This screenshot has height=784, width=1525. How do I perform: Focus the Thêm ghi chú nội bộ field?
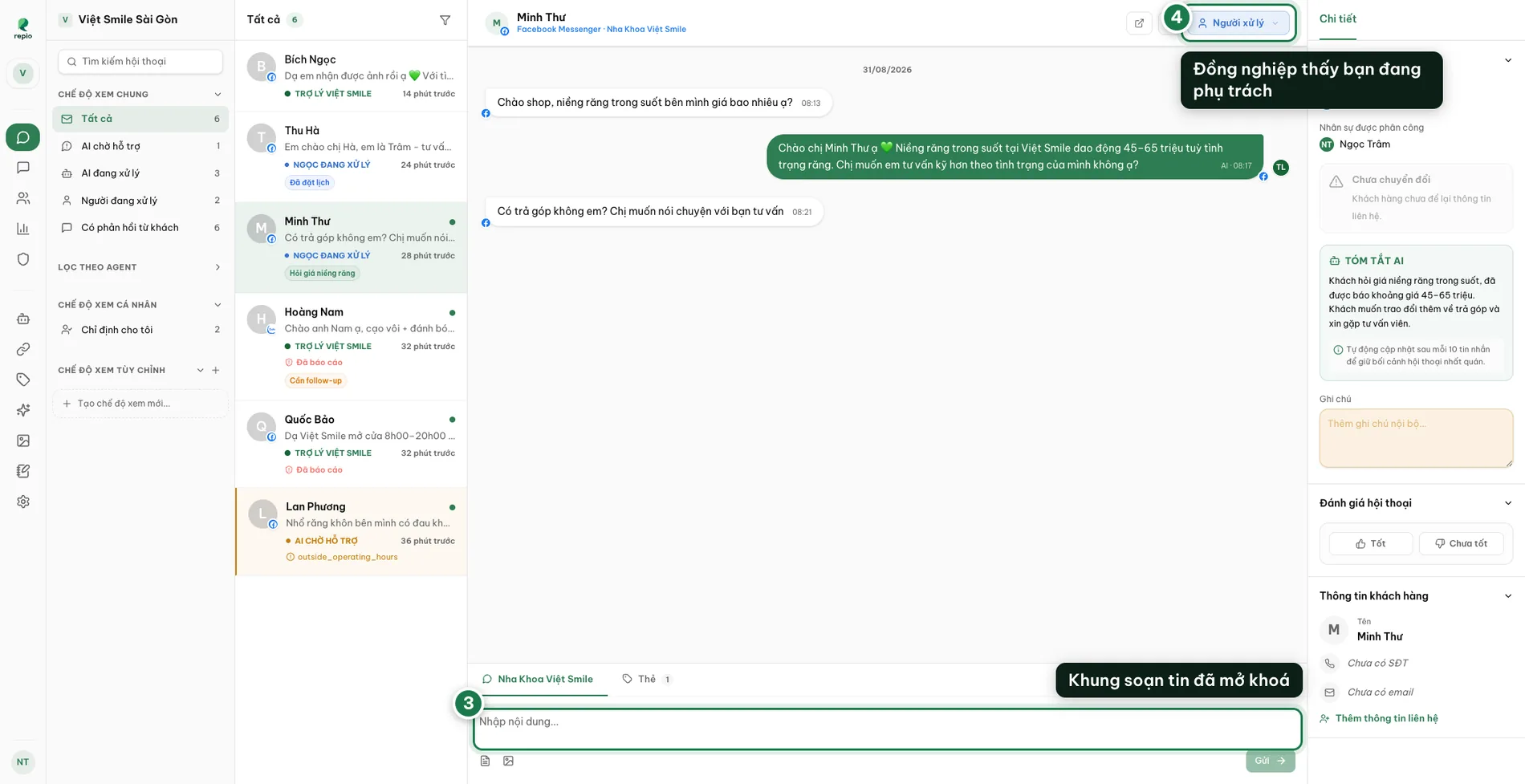(x=1416, y=438)
